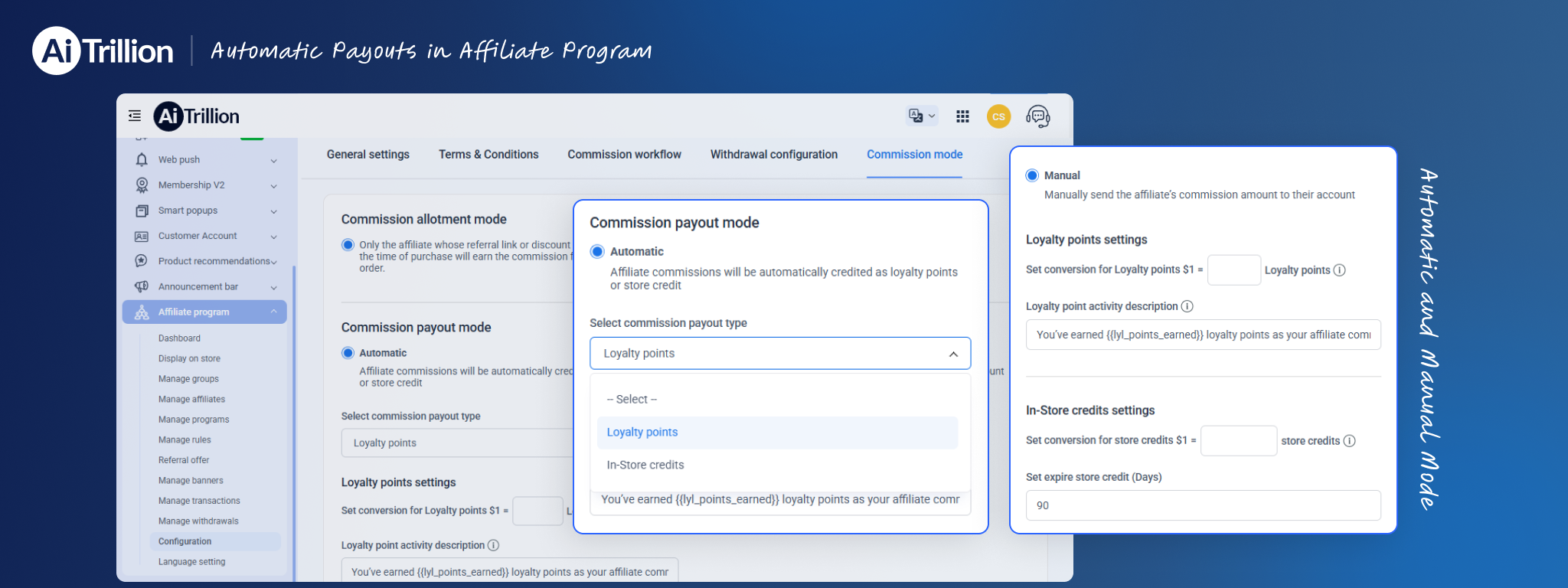Expand the Smart popups chevron
This screenshot has width=1568, height=588.
click(273, 211)
